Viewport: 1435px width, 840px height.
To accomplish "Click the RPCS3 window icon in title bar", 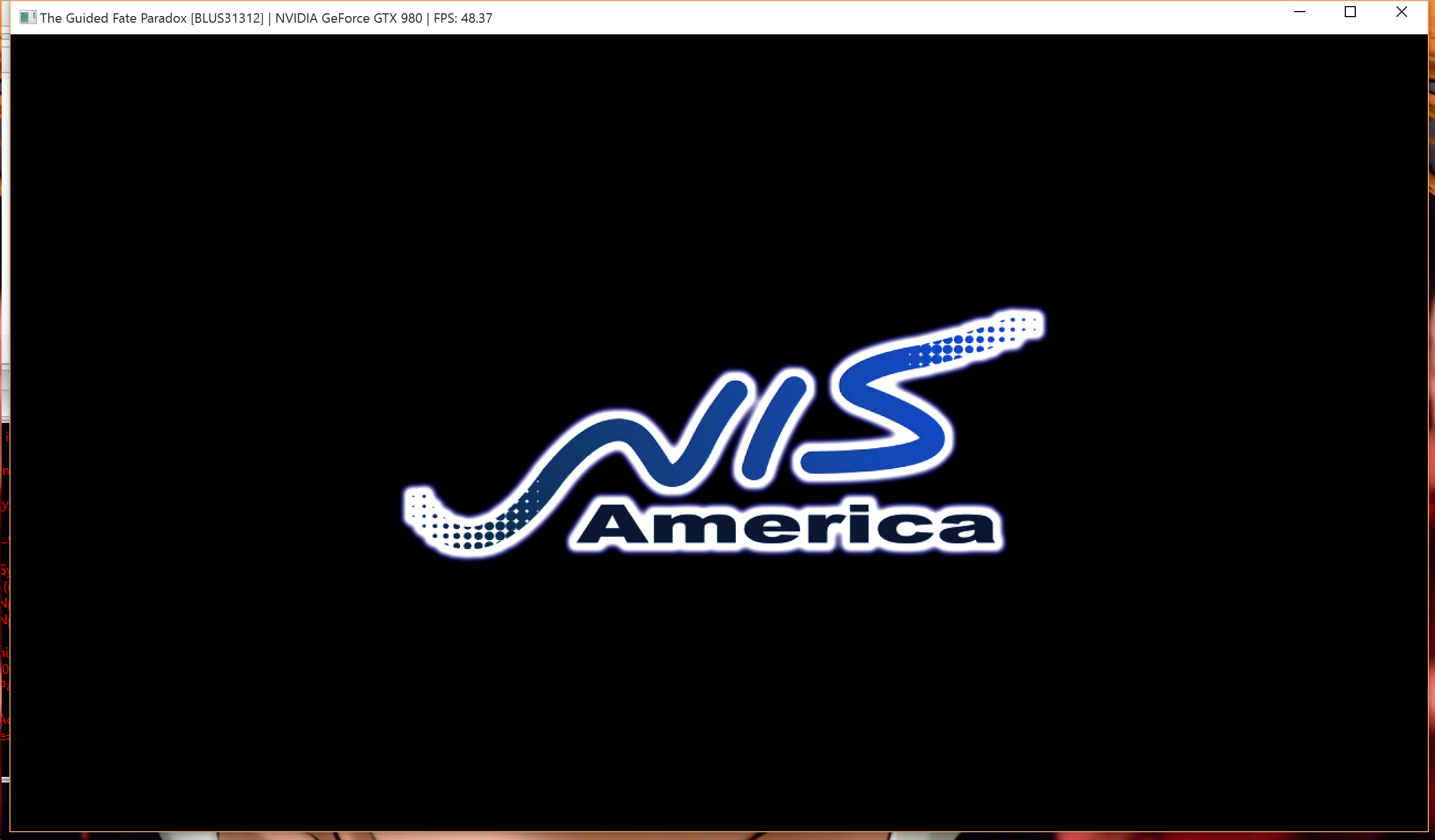I will 27,17.
